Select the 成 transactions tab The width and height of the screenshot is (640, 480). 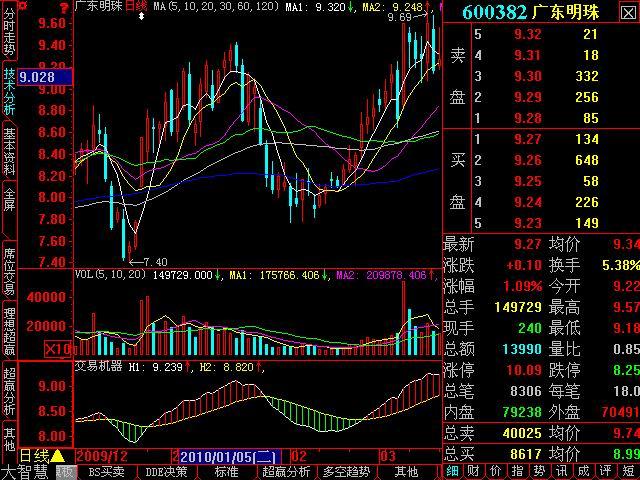tap(583, 471)
